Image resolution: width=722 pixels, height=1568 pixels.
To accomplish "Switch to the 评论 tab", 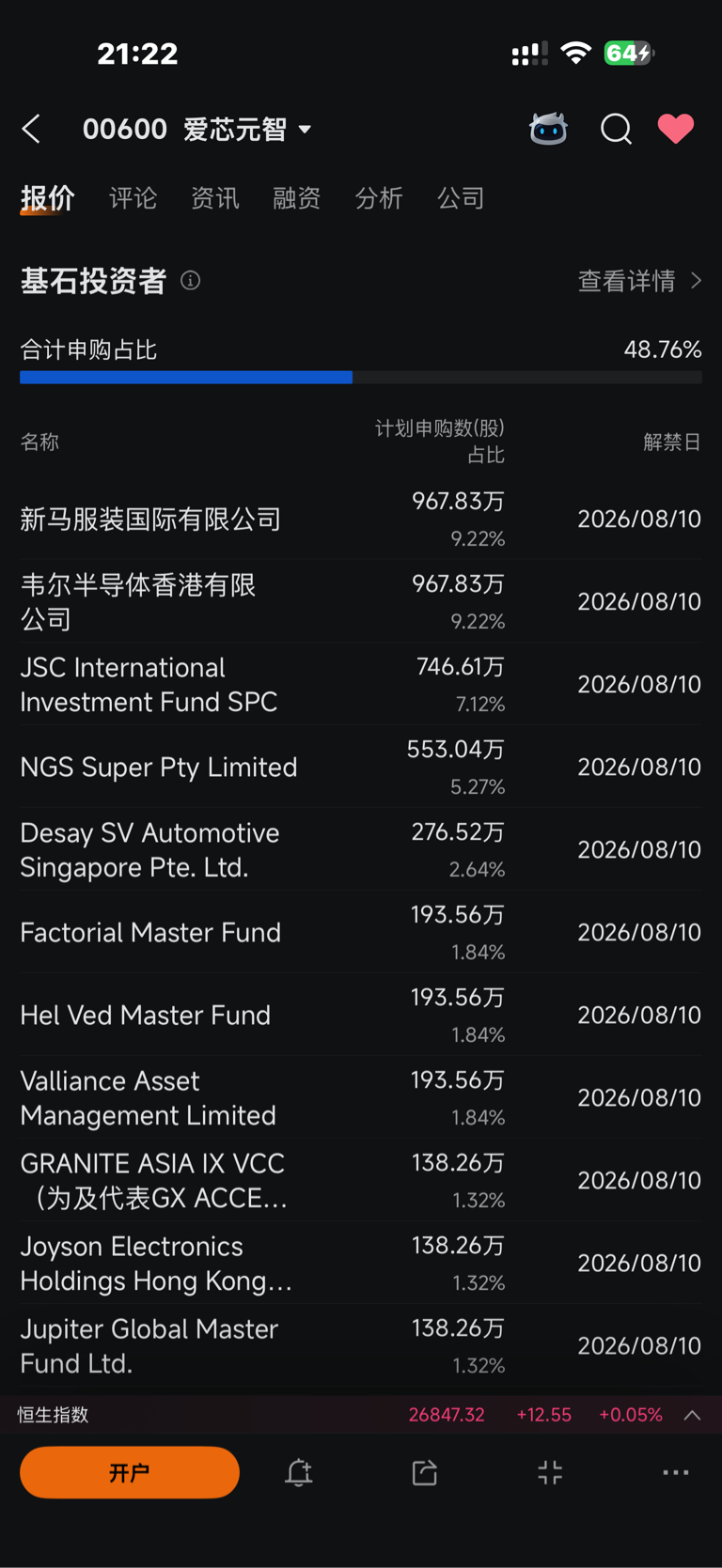I will coord(133,198).
